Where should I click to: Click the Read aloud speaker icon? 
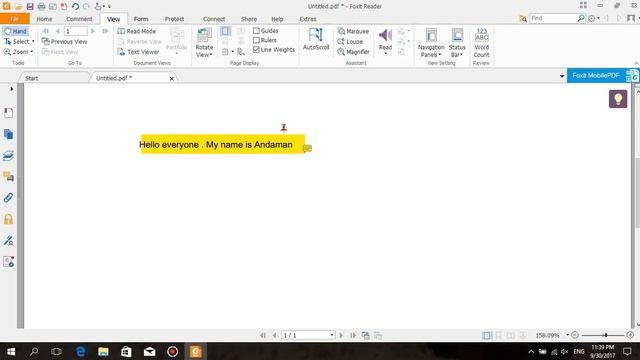click(385, 35)
